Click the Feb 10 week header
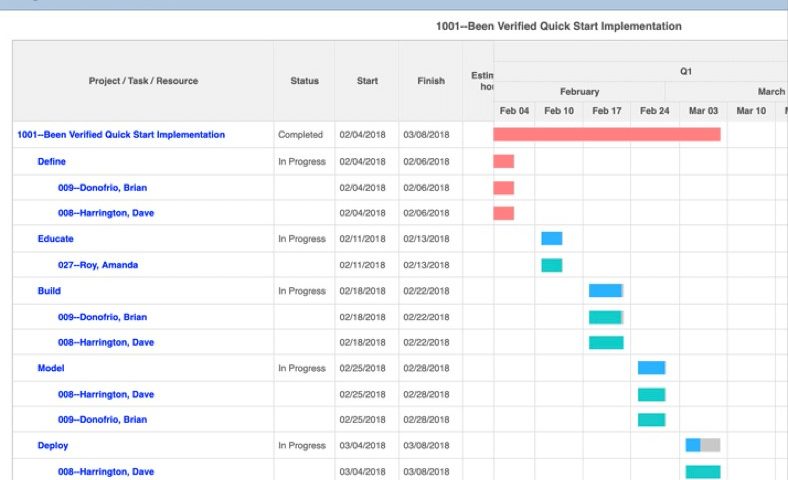This screenshot has width=788, height=480. [x=559, y=111]
